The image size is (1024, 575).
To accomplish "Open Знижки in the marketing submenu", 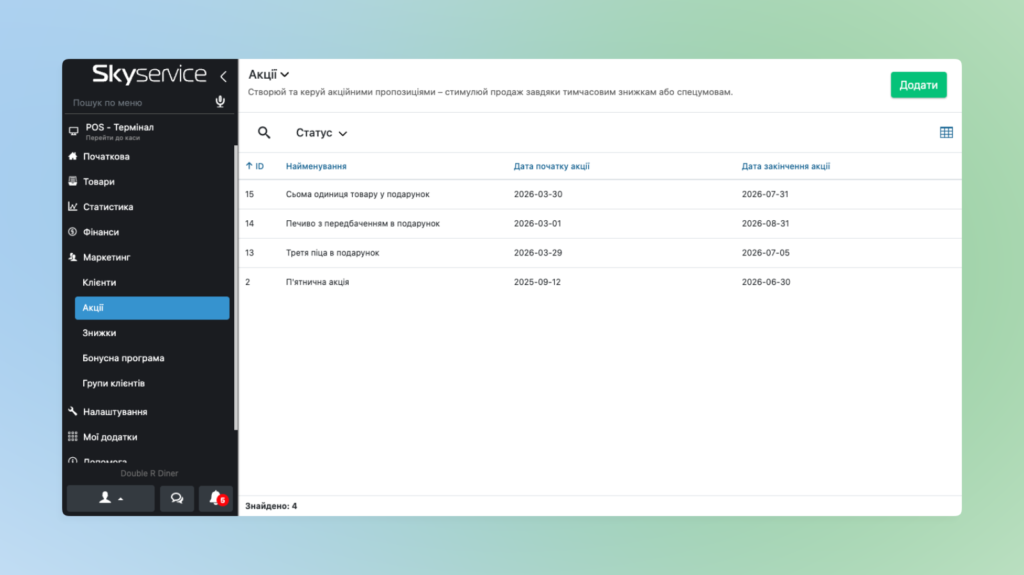I will coord(99,333).
